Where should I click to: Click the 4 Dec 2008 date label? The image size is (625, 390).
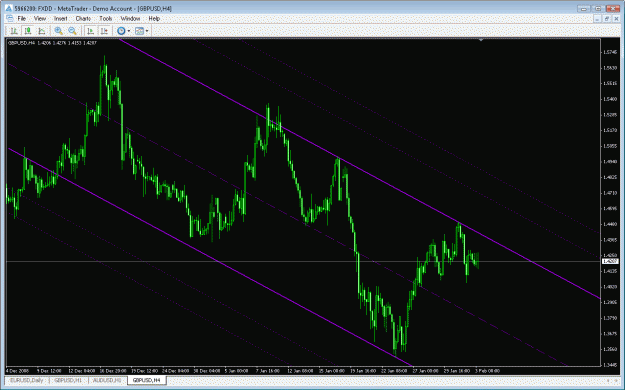[x=18, y=371]
